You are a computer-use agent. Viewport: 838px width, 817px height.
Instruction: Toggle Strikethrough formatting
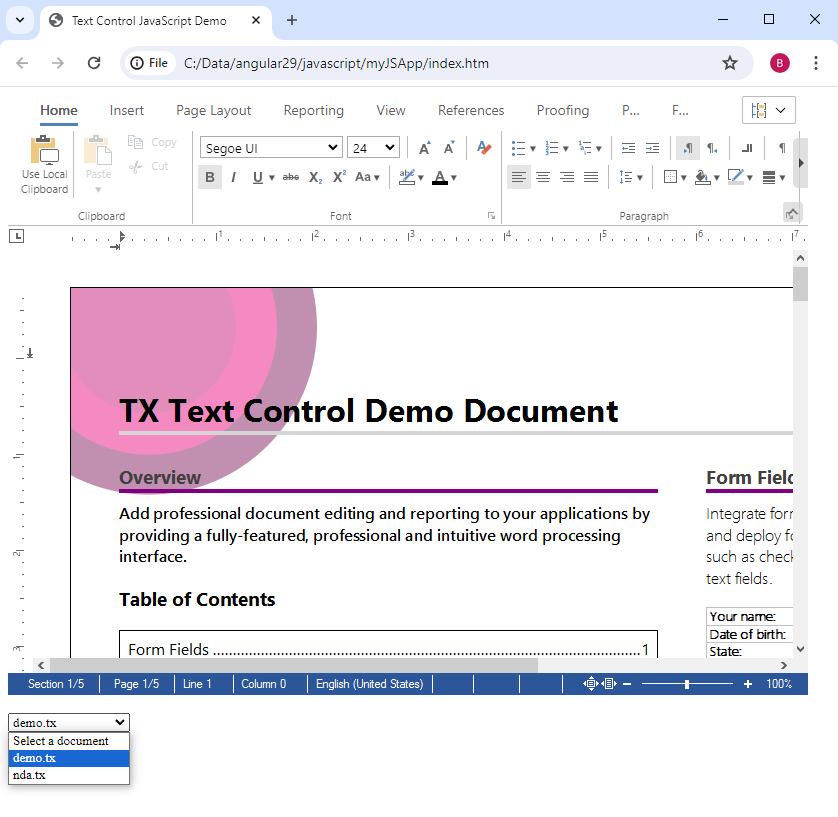291,177
